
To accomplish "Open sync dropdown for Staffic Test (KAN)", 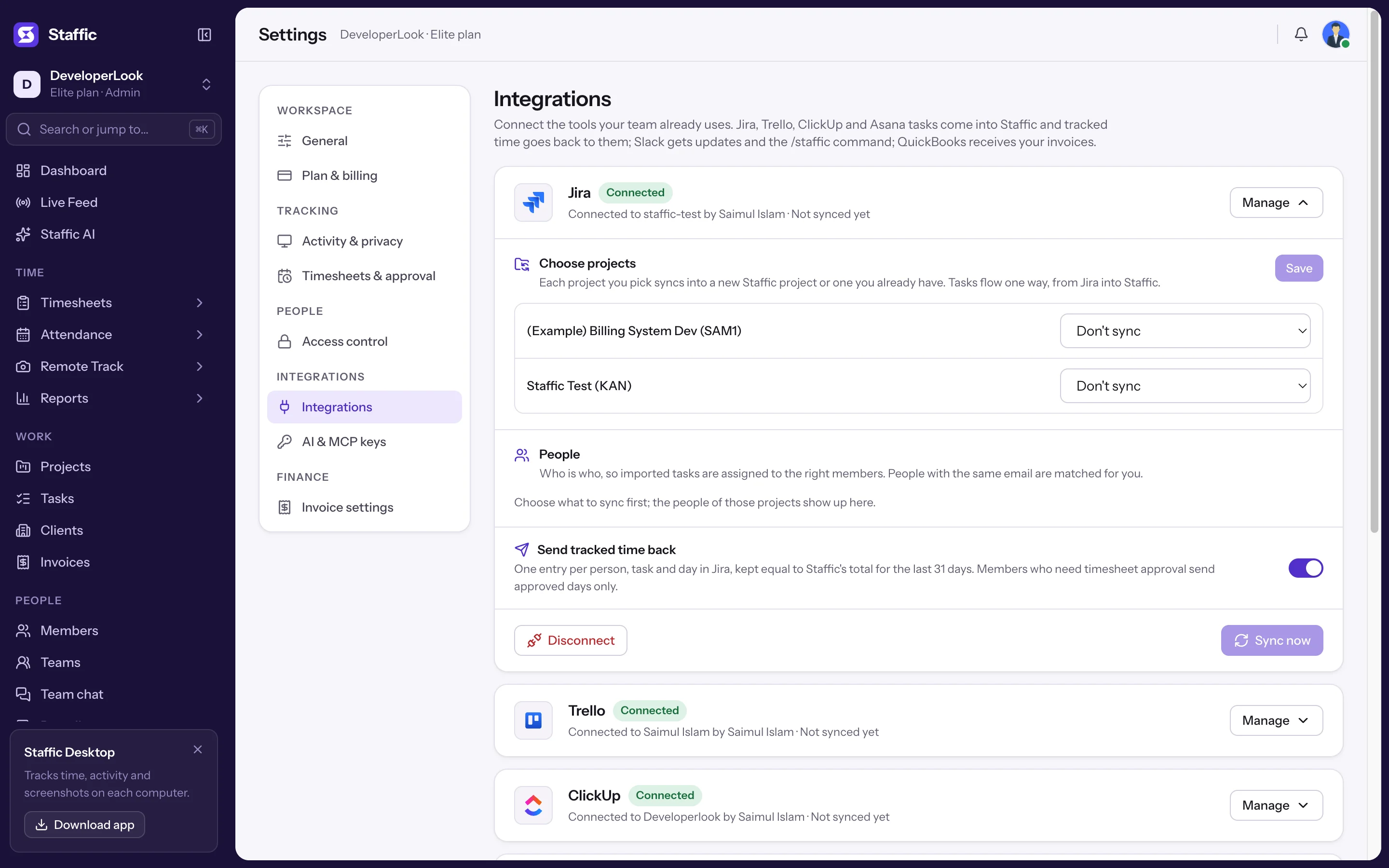I will click(x=1185, y=386).
